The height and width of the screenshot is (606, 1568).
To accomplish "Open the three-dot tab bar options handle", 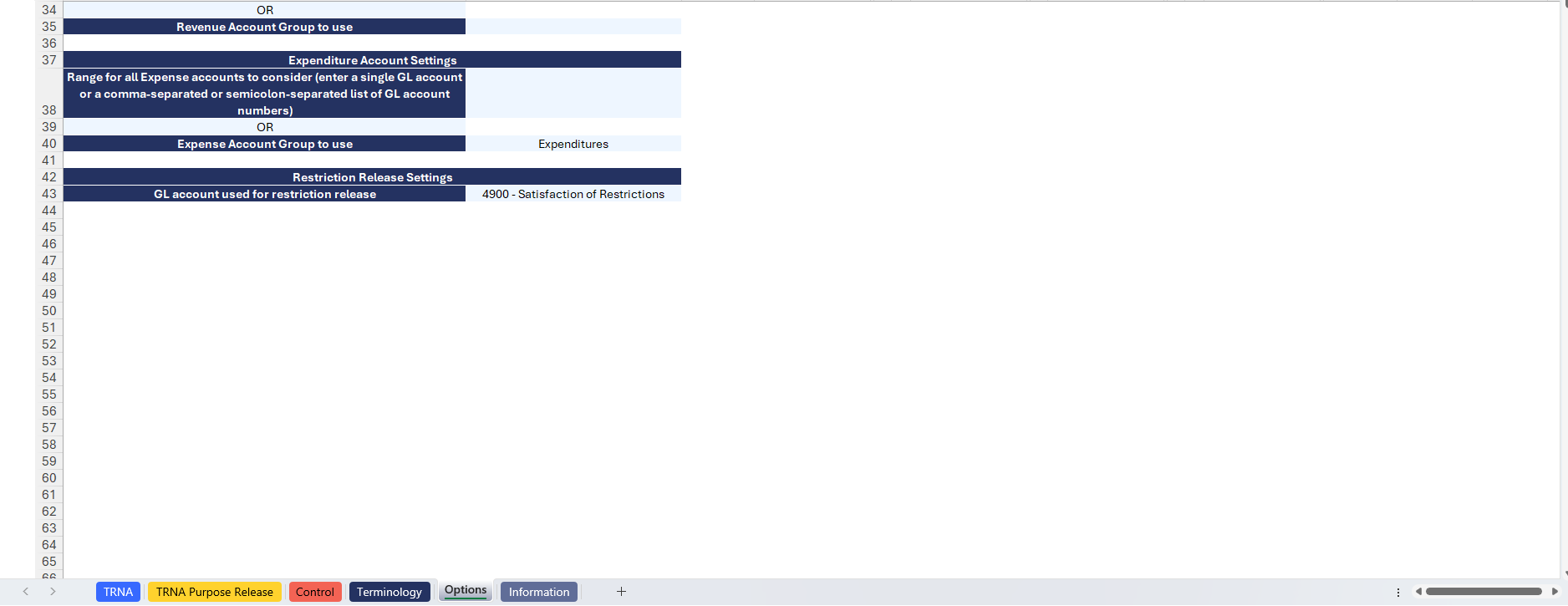I will point(1398,592).
